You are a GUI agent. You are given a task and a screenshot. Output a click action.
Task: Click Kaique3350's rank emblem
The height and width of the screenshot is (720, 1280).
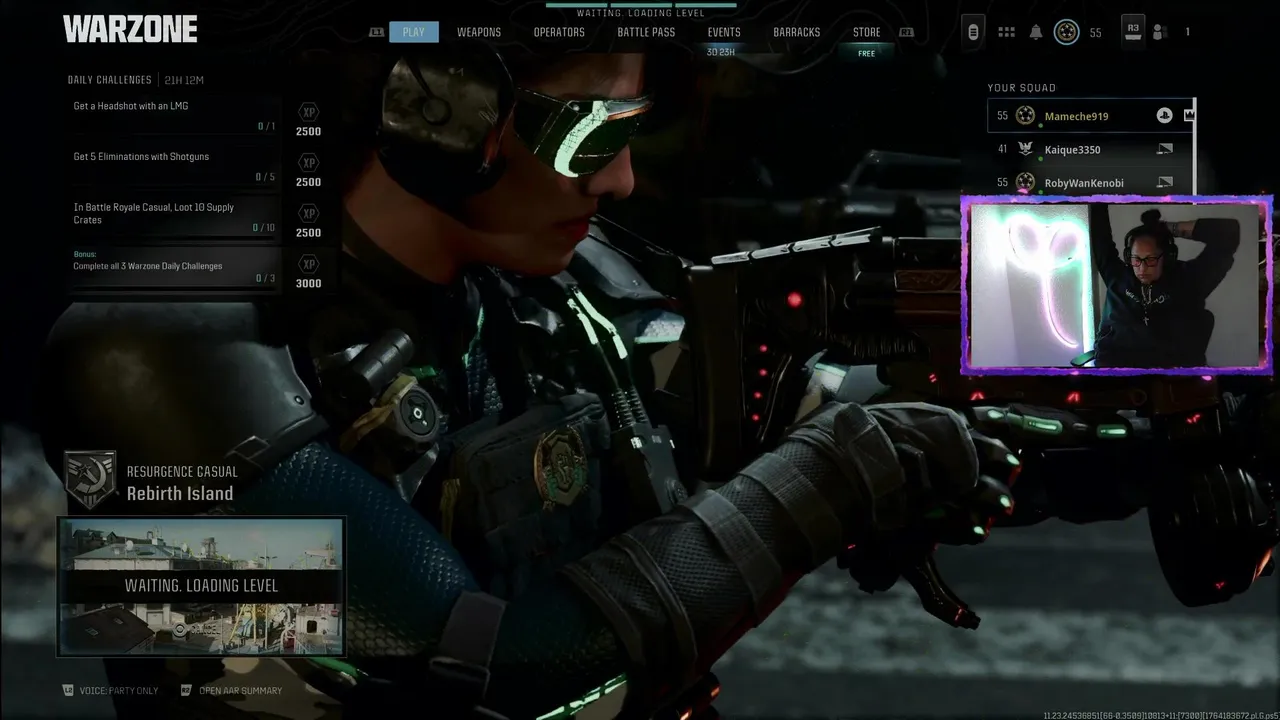tap(1025, 149)
